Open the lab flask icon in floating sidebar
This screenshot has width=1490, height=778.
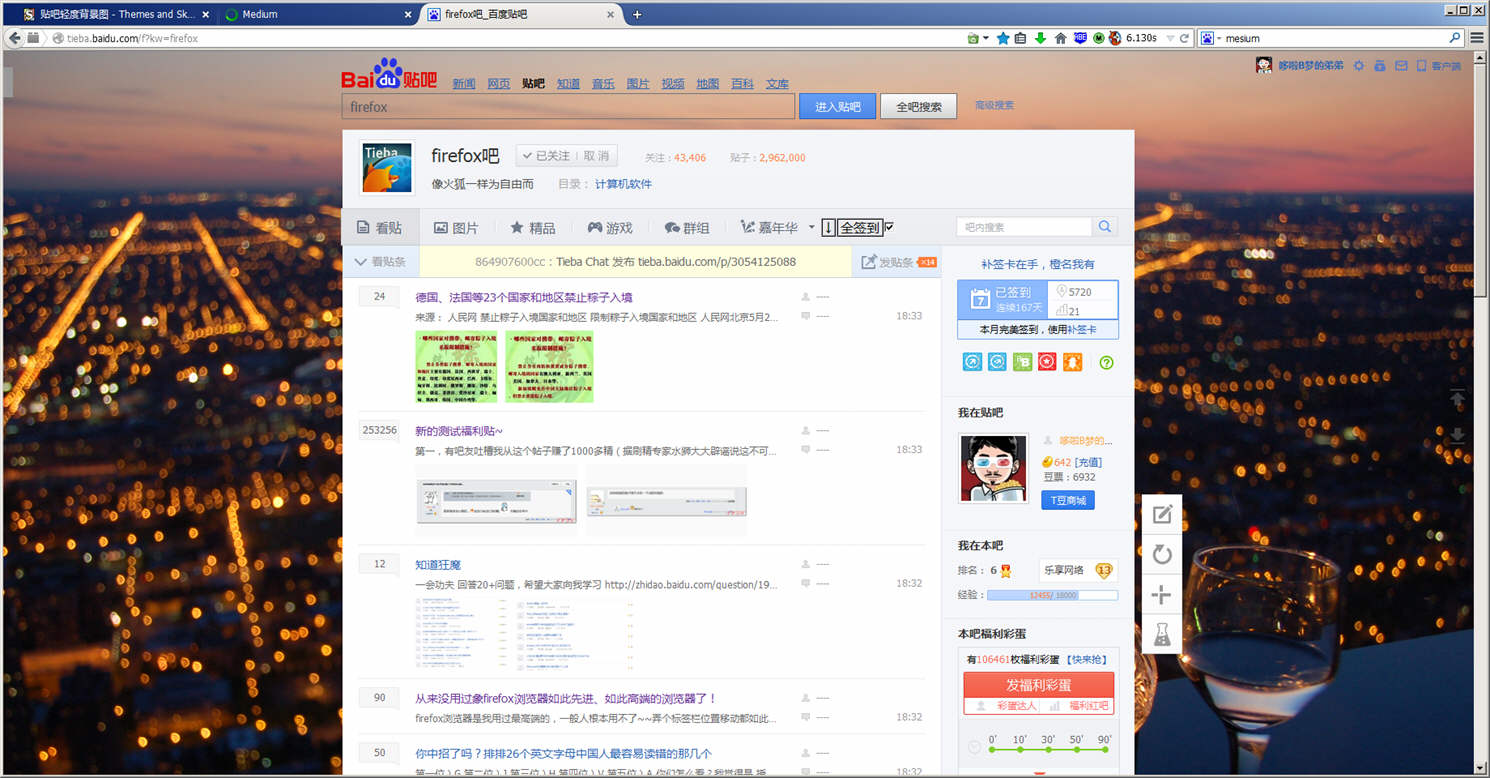(1161, 634)
